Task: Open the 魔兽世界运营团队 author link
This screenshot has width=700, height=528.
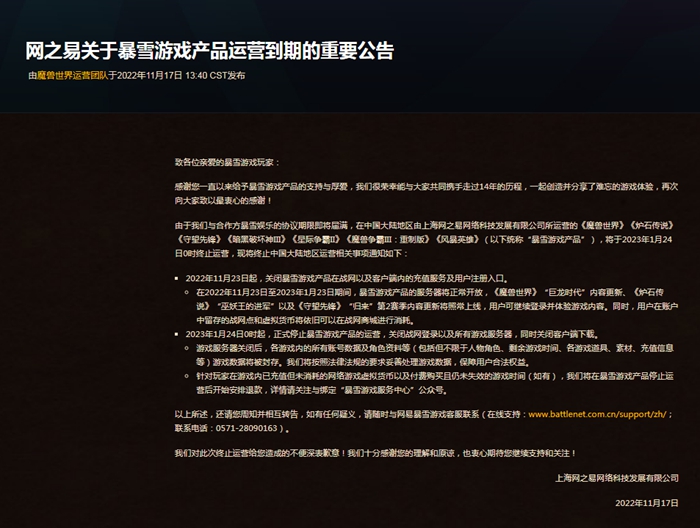Action: pyautogui.click(x=71, y=75)
